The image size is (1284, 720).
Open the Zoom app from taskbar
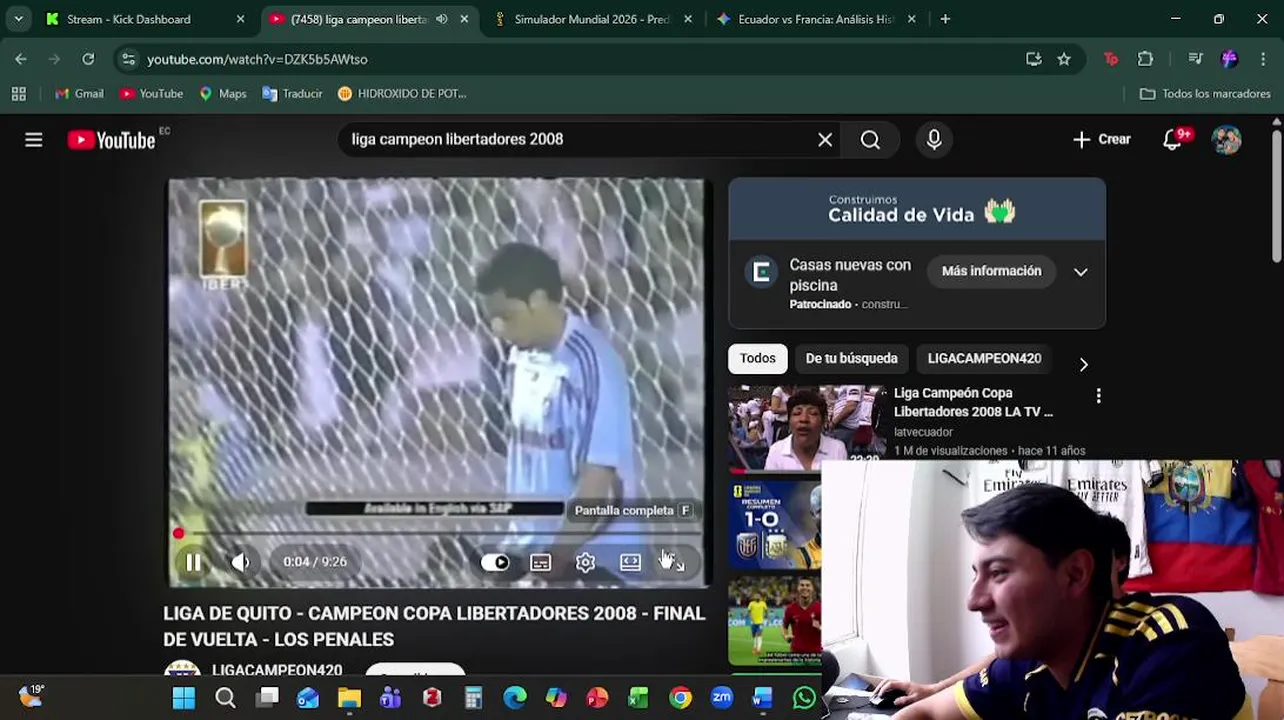(721, 698)
